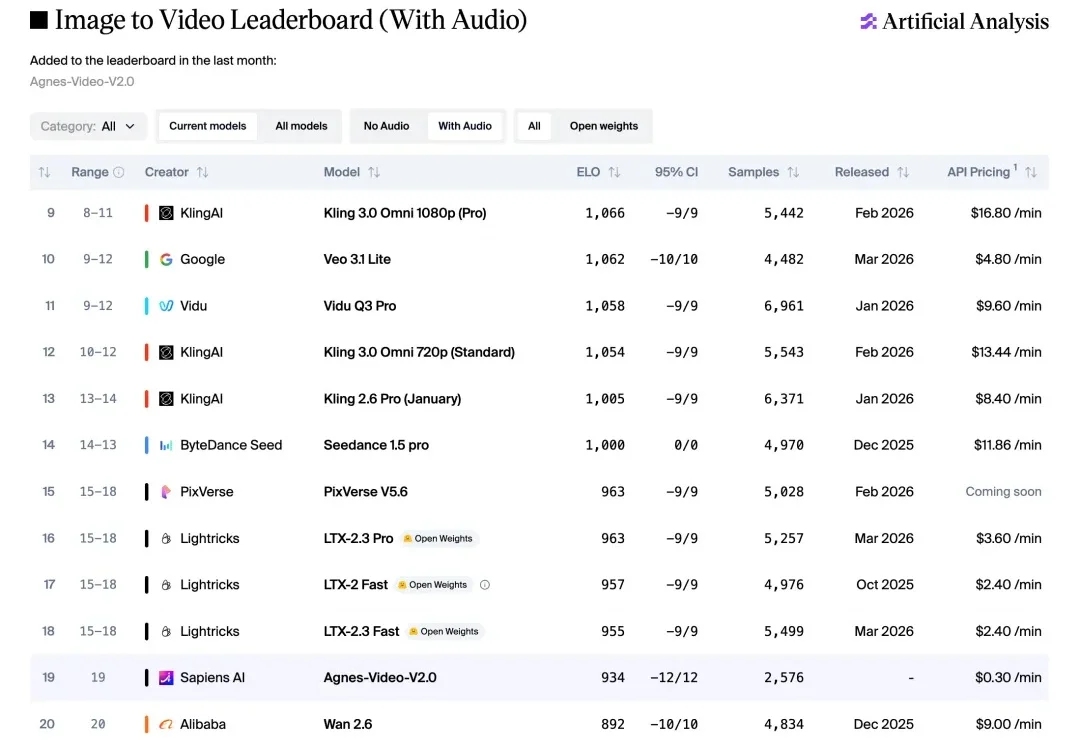Click the KlingAI logo in the Kling 2.6 Pro row
Image resolution: width=1080 pixels, height=744 pixels.
tap(166, 399)
